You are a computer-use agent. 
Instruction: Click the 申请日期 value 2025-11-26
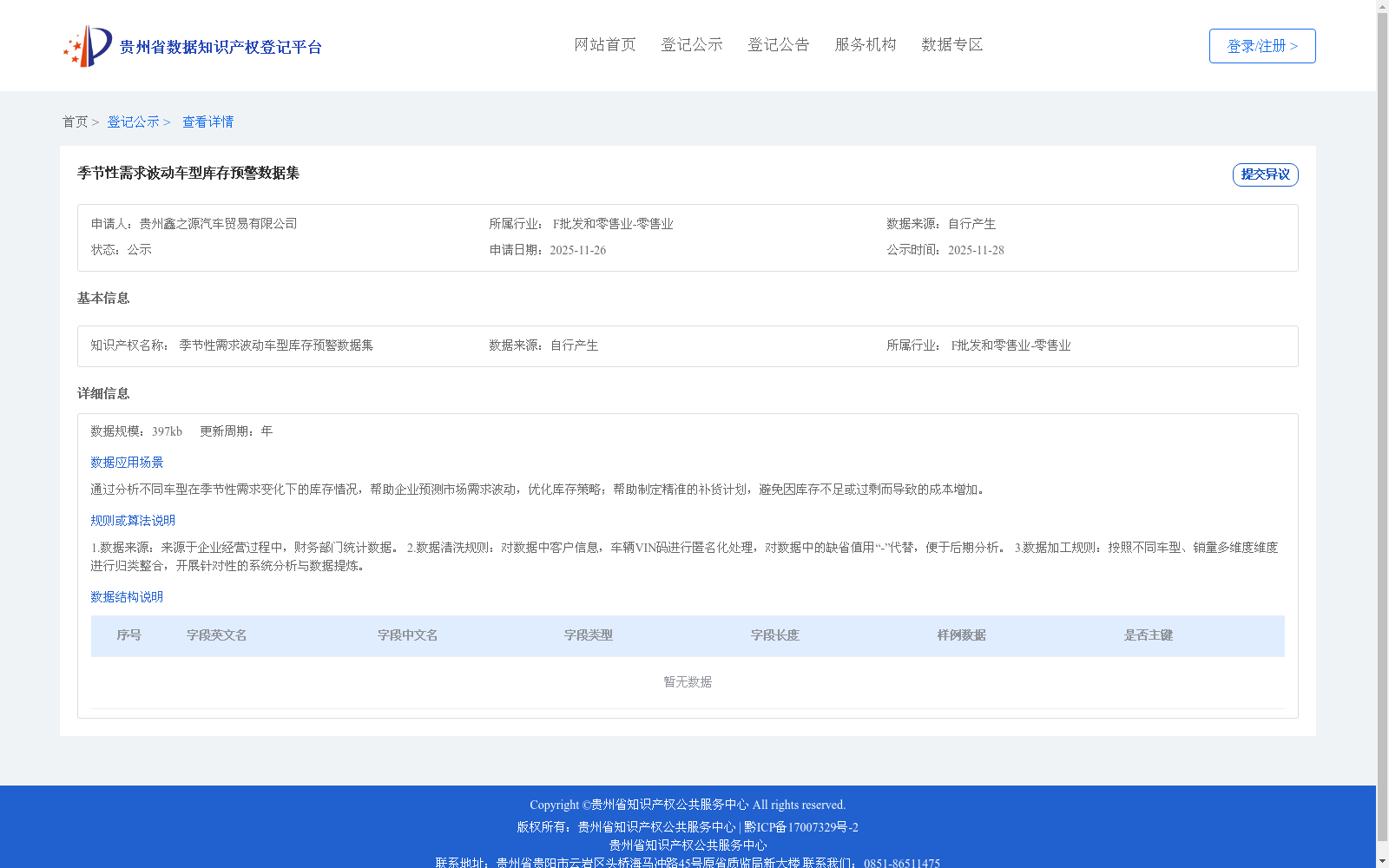577,250
